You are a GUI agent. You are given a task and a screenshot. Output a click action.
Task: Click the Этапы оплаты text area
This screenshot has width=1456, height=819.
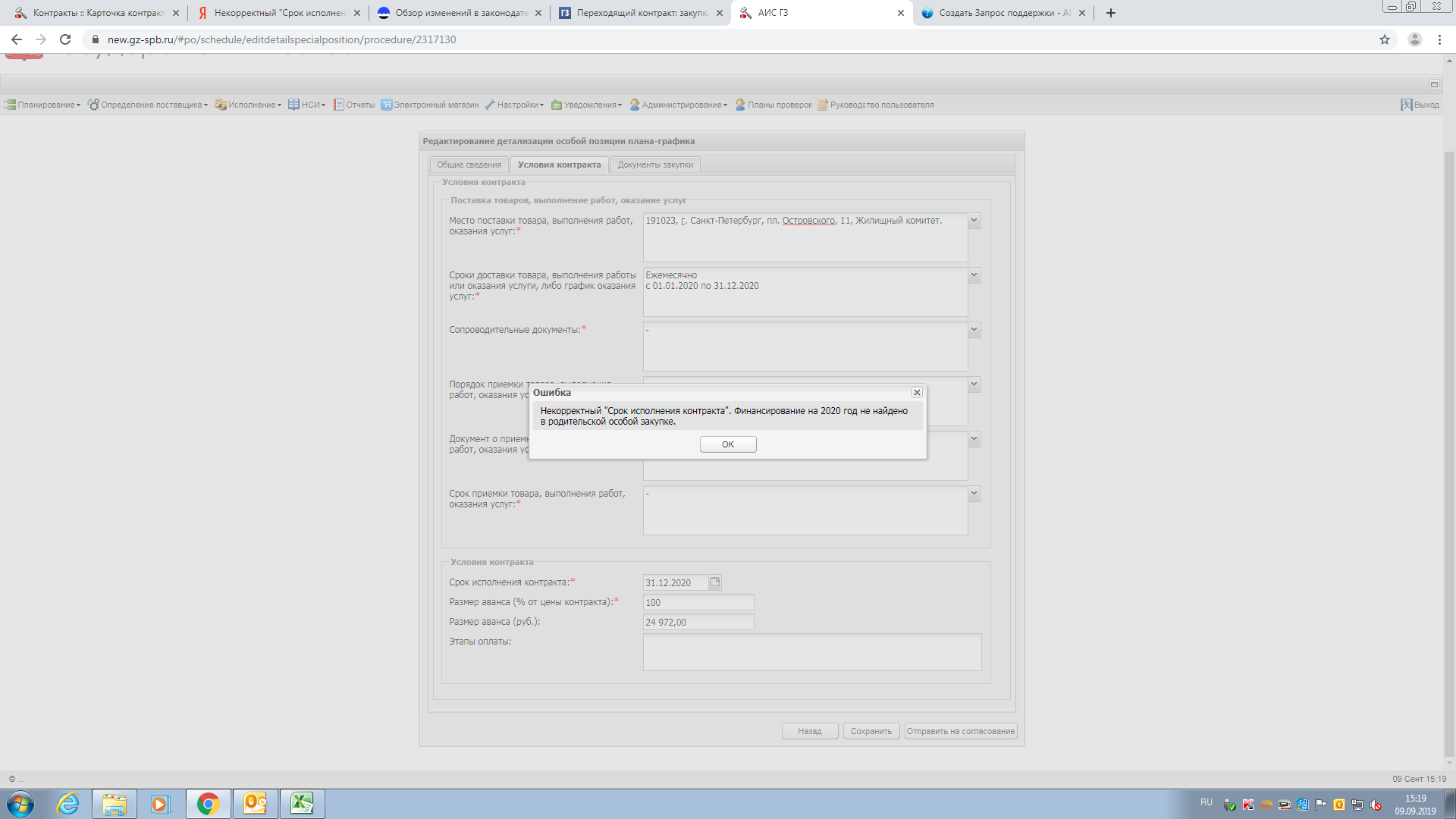[811, 652]
